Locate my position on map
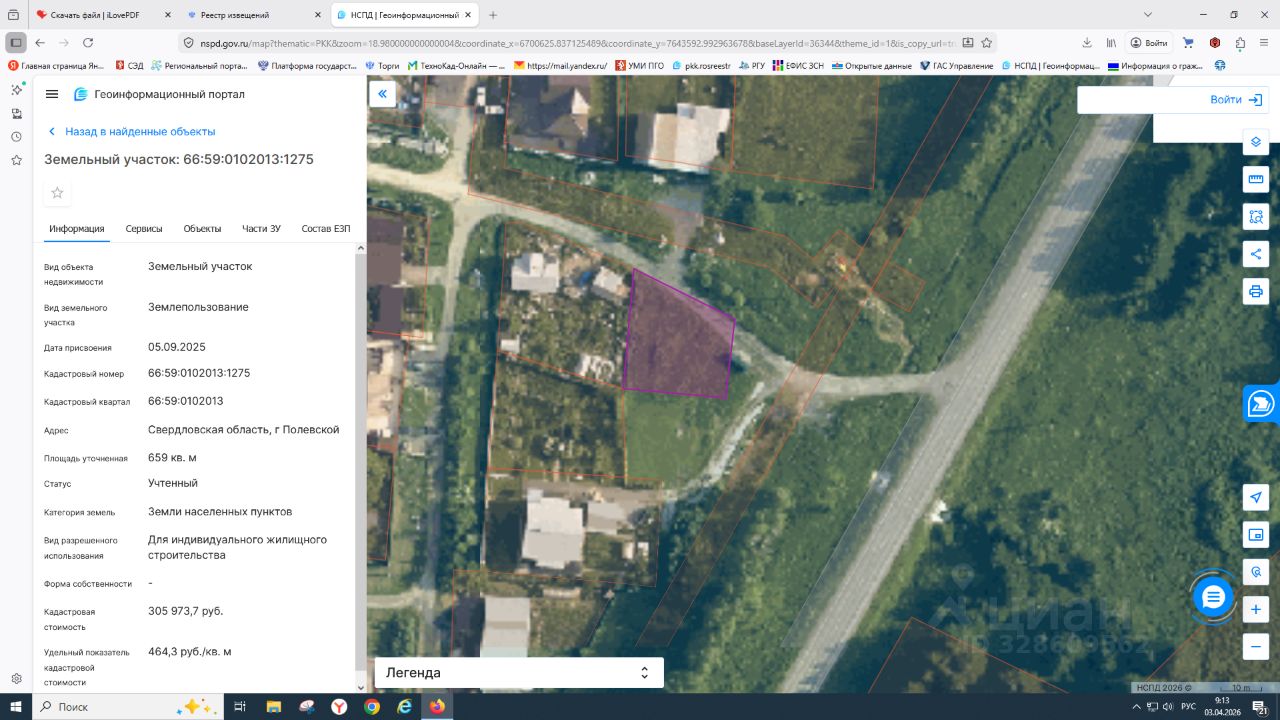This screenshot has width=1280, height=720. point(1256,497)
